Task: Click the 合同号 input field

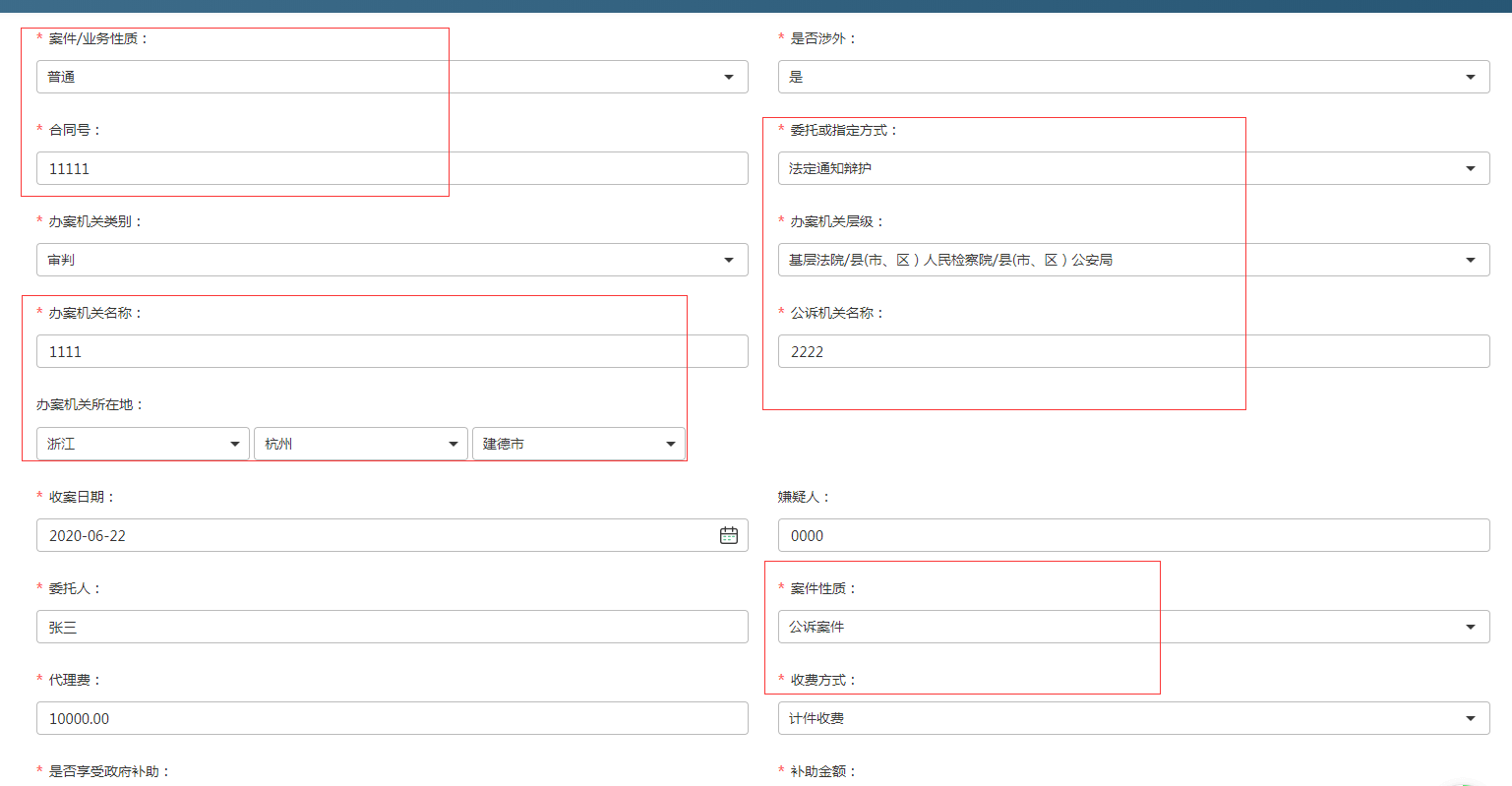Action: [392, 168]
